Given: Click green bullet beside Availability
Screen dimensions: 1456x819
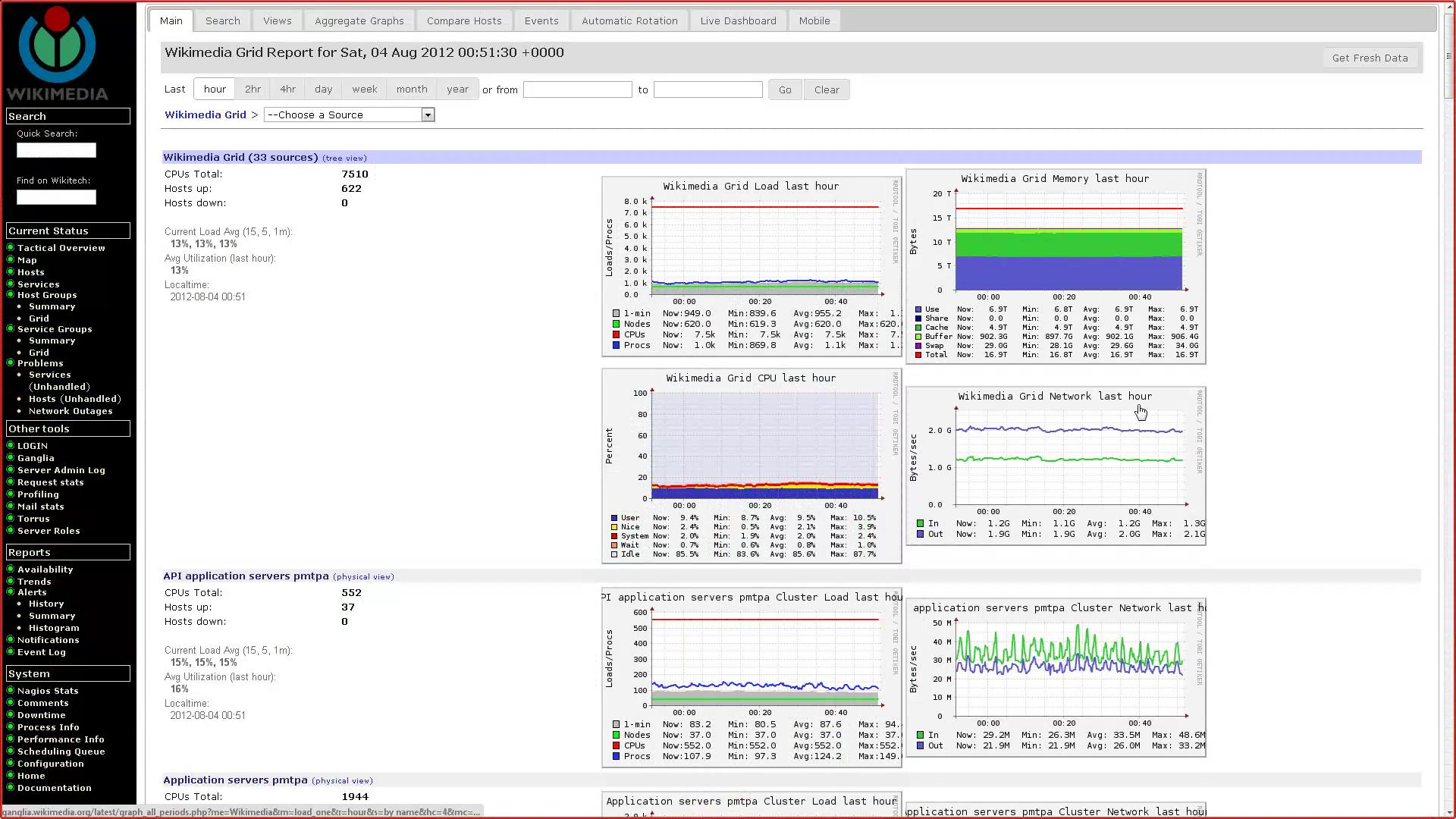Looking at the screenshot, I should tap(11, 569).
